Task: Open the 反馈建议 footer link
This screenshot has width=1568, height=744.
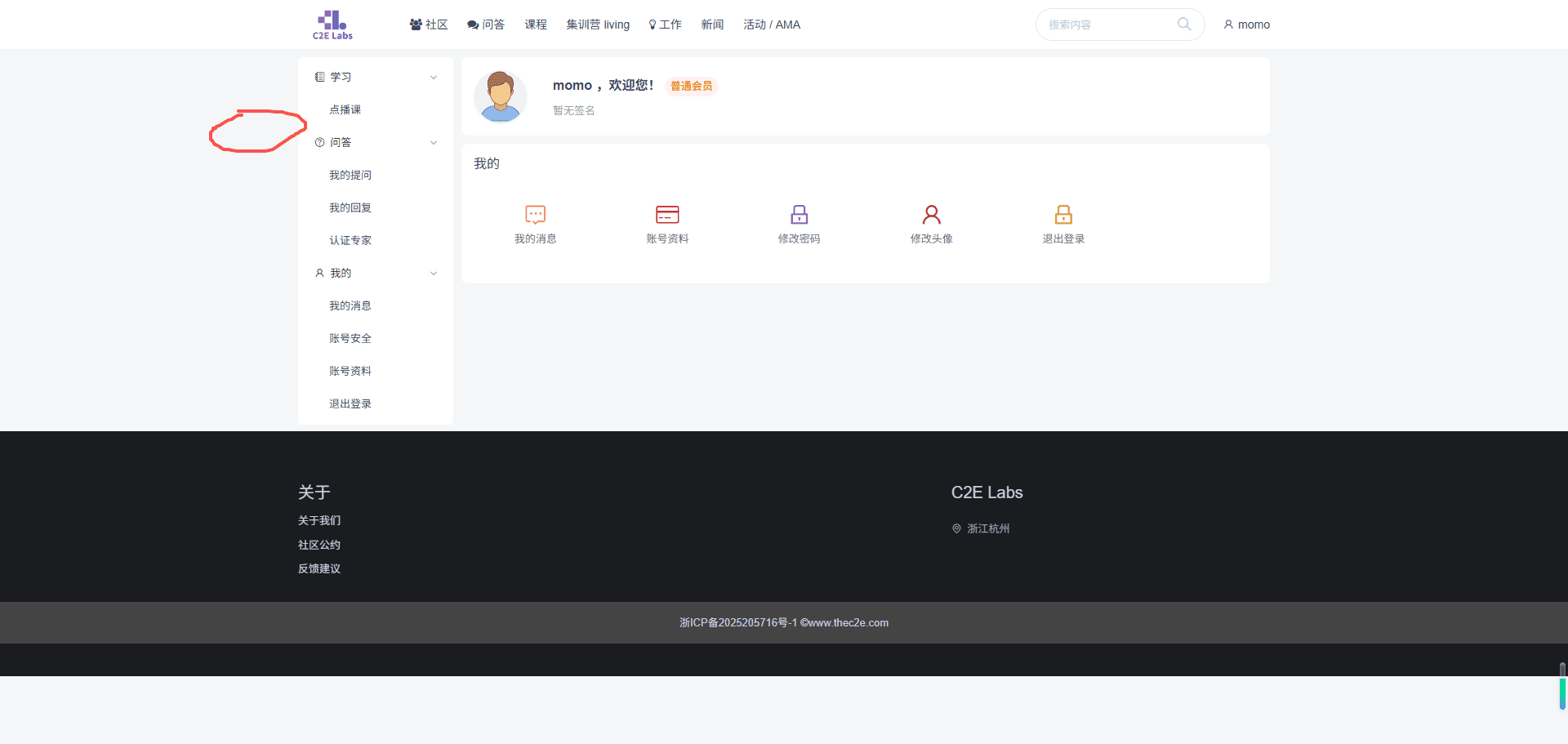Action: pos(319,568)
